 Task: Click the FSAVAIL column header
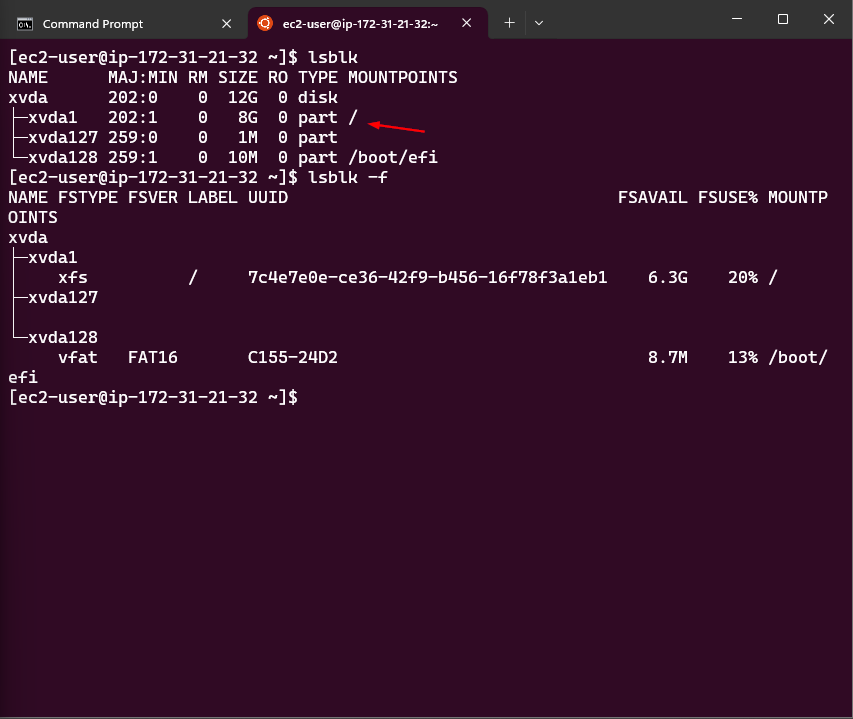click(652, 197)
